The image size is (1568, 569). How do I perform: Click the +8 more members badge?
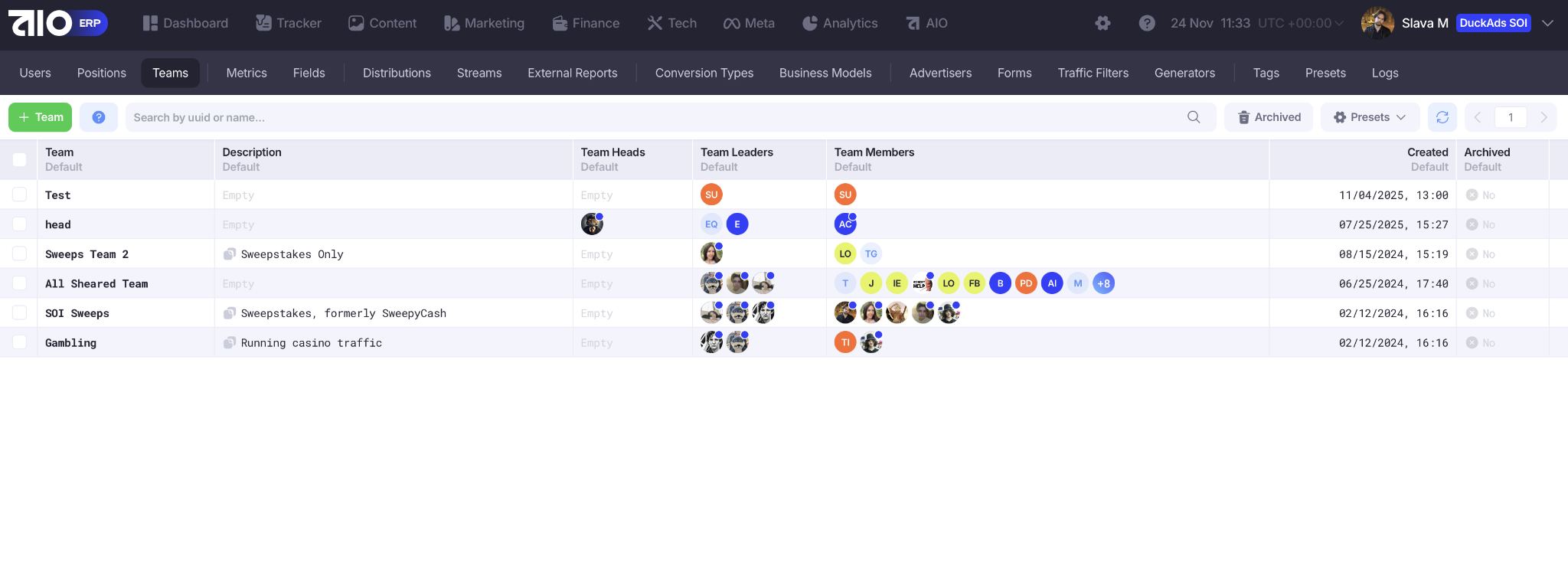(1103, 283)
